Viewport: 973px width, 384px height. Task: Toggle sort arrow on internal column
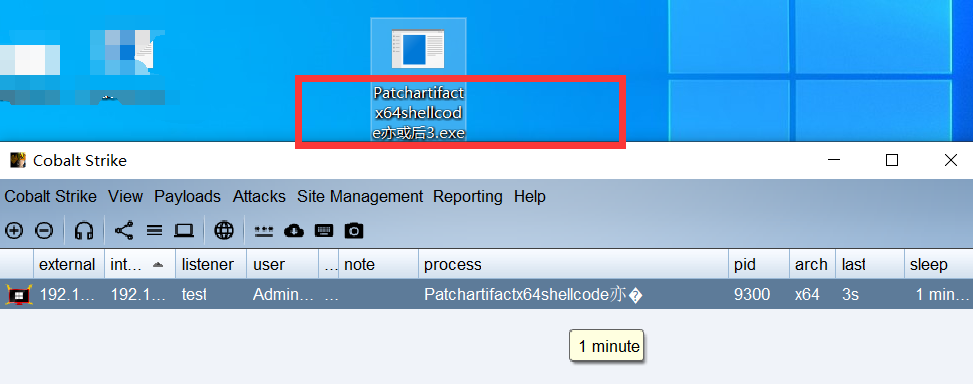coord(158,264)
